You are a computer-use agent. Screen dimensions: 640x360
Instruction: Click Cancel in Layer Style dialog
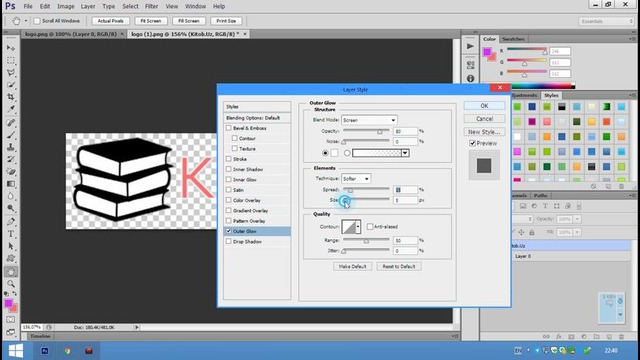point(484,119)
